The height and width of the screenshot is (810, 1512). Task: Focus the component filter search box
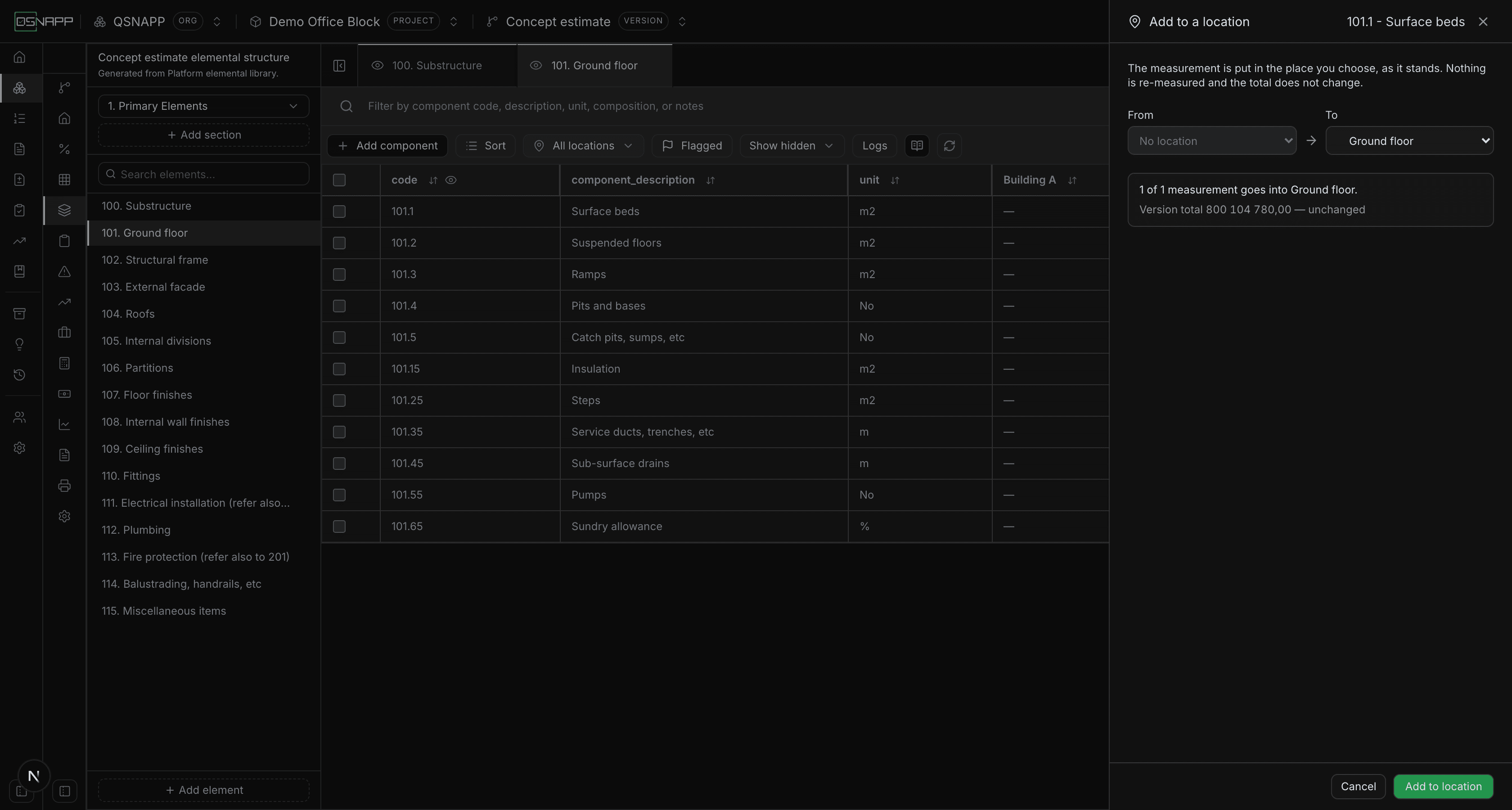pos(715,106)
